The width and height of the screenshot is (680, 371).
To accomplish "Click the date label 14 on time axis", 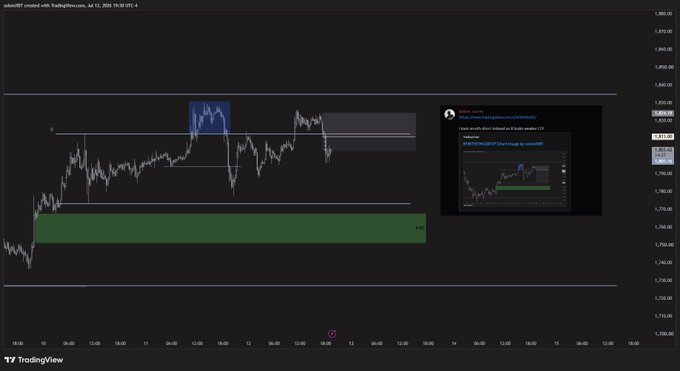I will point(454,343).
